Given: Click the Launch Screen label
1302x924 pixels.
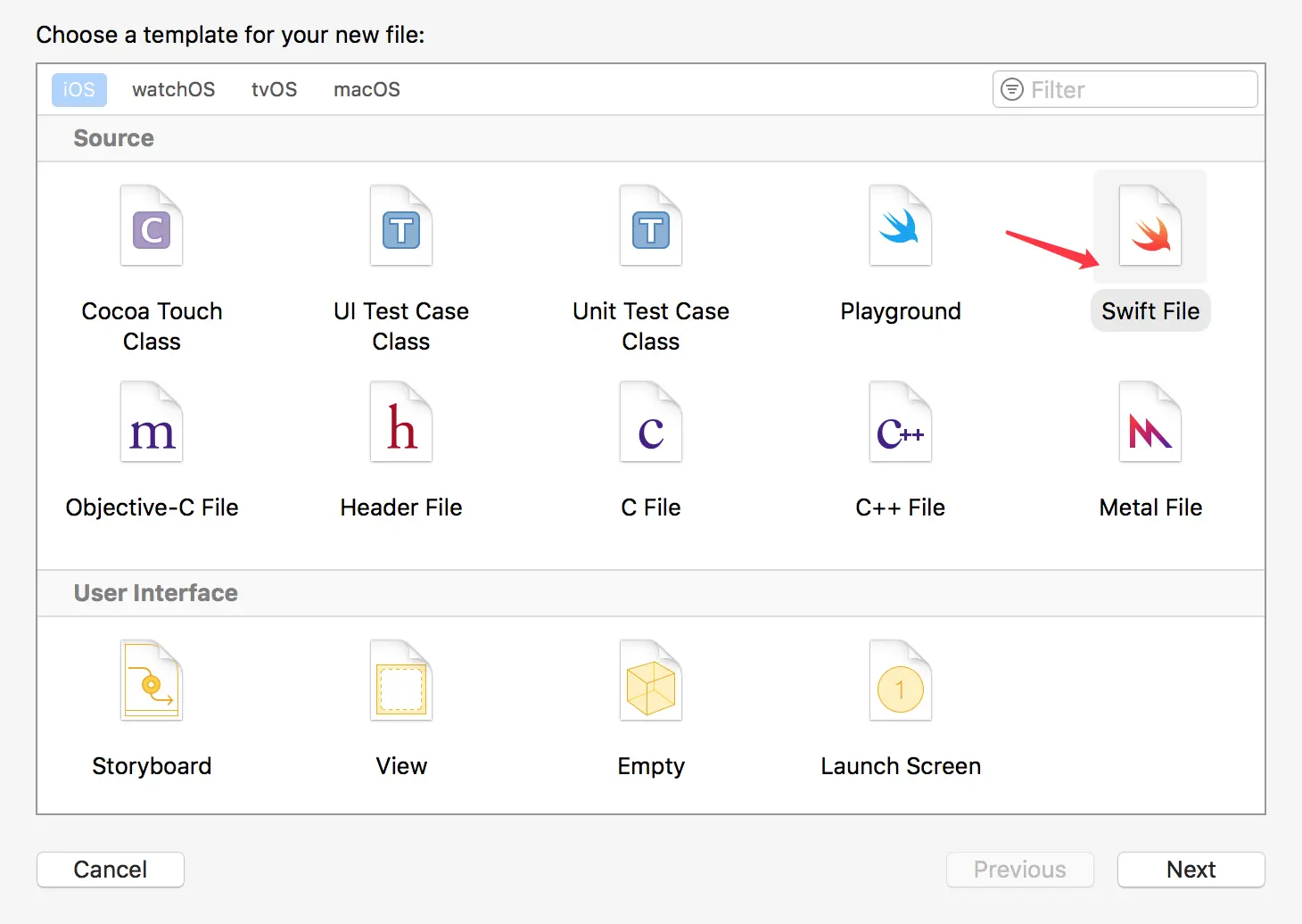Looking at the screenshot, I should coord(901,766).
